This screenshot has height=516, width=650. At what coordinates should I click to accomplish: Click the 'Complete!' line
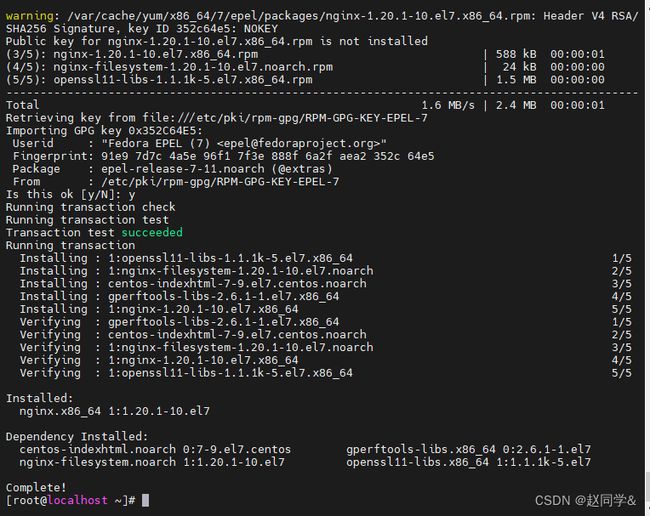36,487
